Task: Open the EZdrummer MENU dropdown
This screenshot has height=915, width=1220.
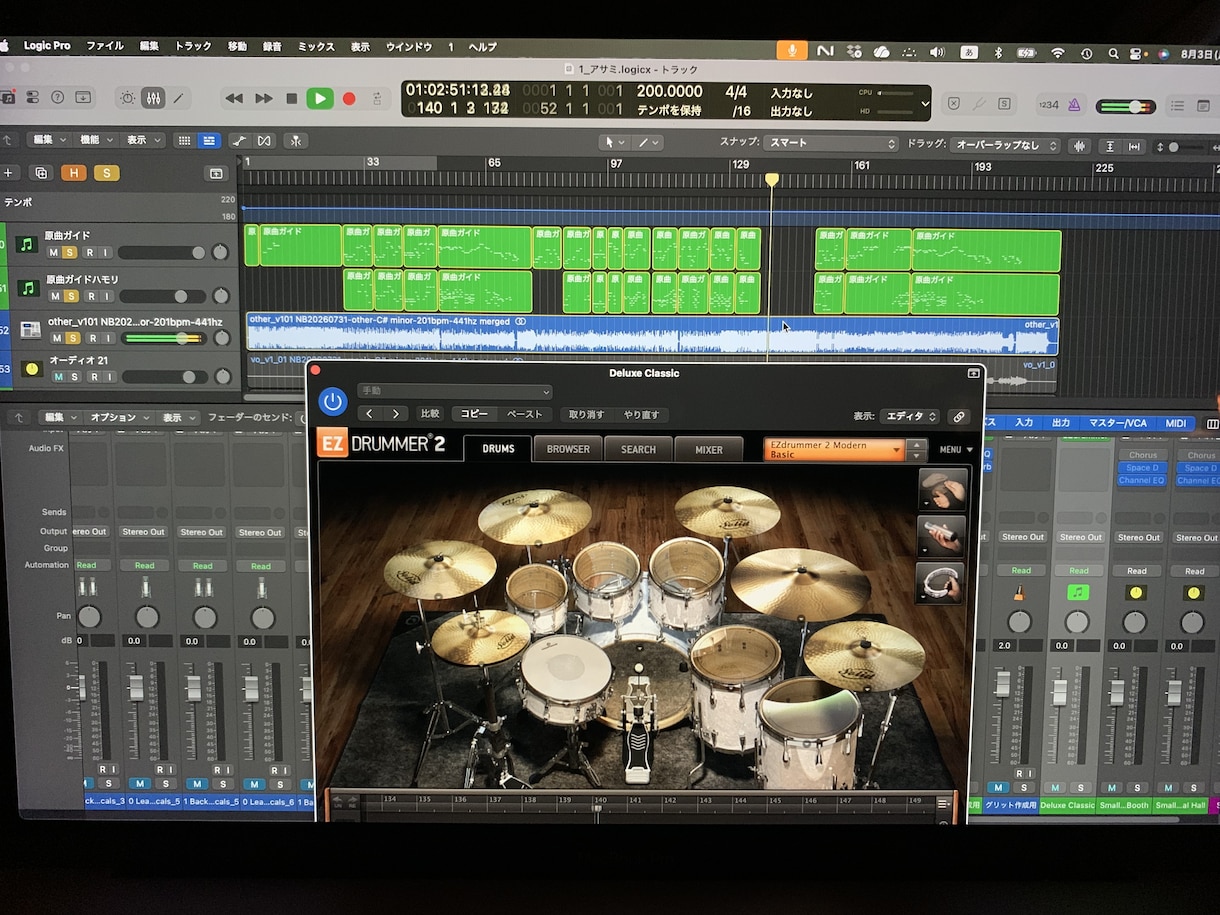Action: click(x=956, y=450)
